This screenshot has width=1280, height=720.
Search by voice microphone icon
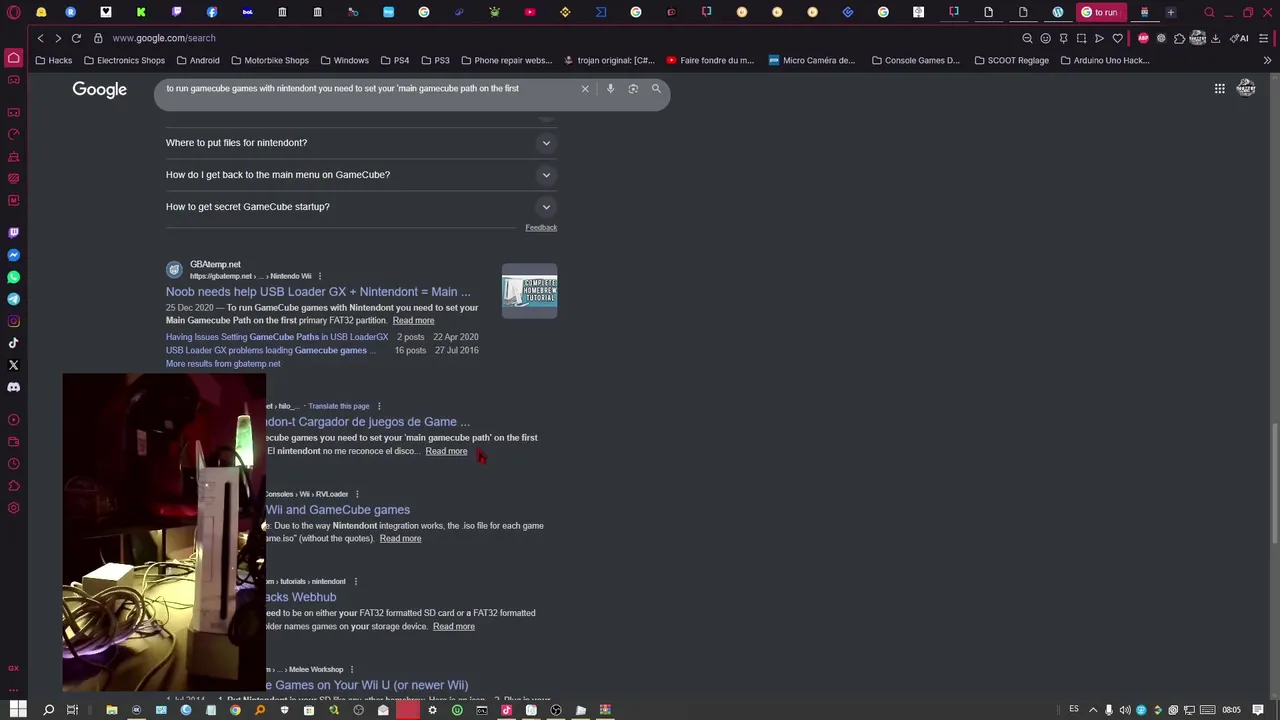610,89
